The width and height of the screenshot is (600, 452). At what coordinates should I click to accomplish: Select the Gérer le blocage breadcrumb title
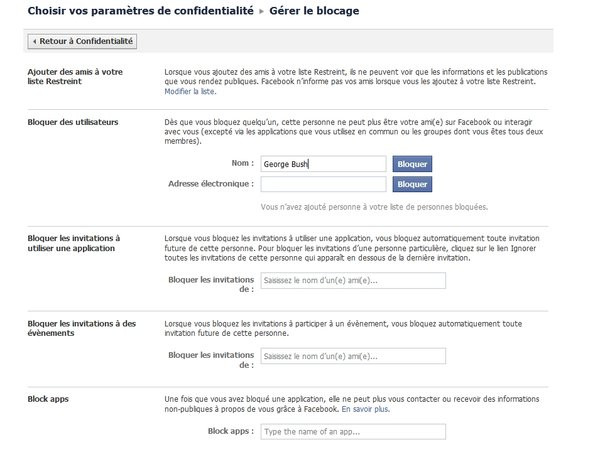click(x=314, y=11)
